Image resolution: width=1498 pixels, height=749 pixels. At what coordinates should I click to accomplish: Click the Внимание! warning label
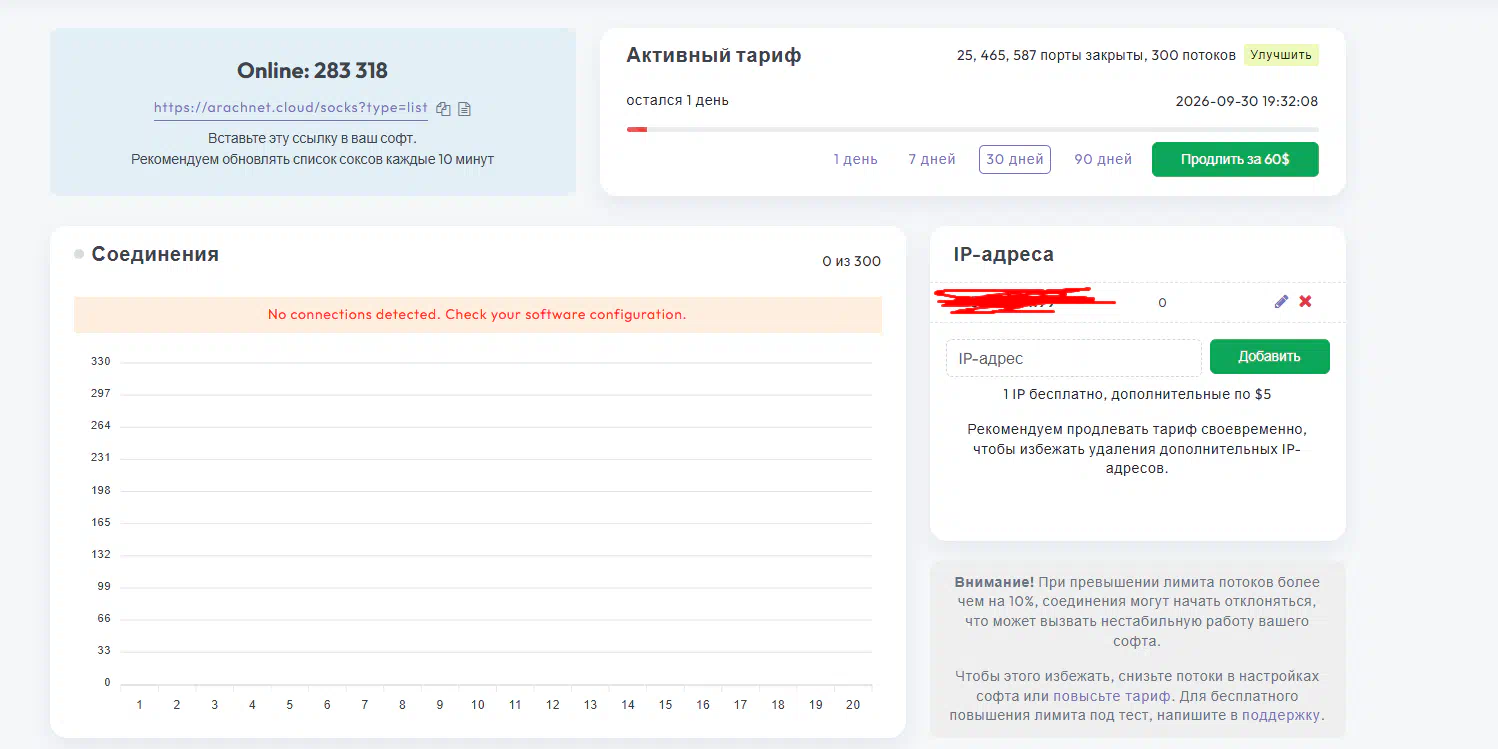pos(995,582)
